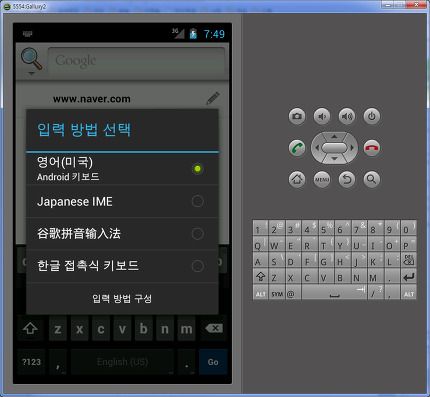
Task: Select the www.naver.com suggestion
Action: pyautogui.click(x=92, y=99)
